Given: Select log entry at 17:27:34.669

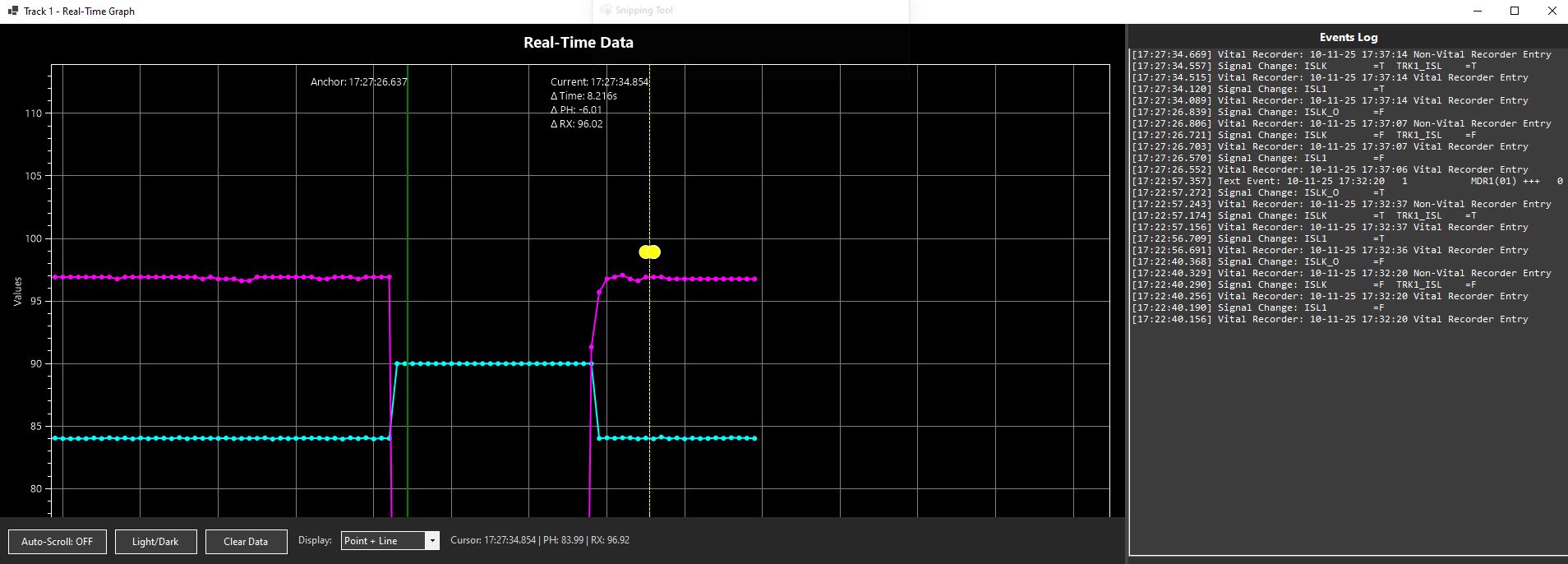Looking at the screenshot, I should coord(1341,54).
